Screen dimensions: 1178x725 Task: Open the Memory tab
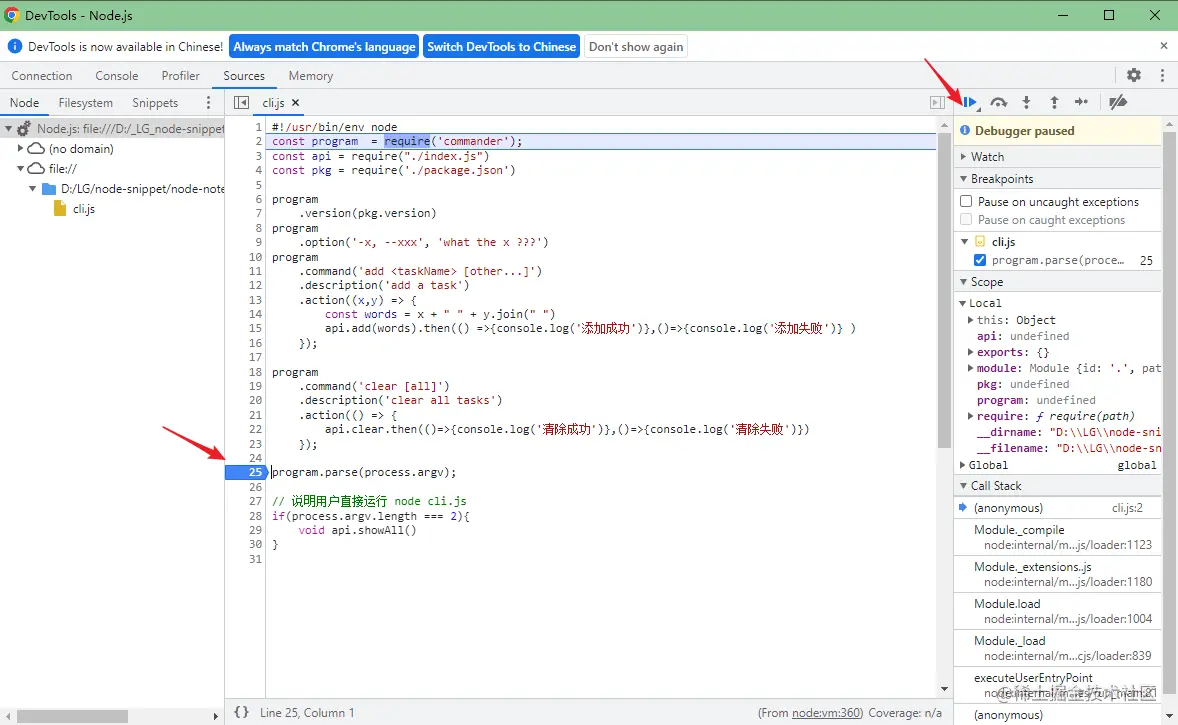pyautogui.click(x=310, y=76)
